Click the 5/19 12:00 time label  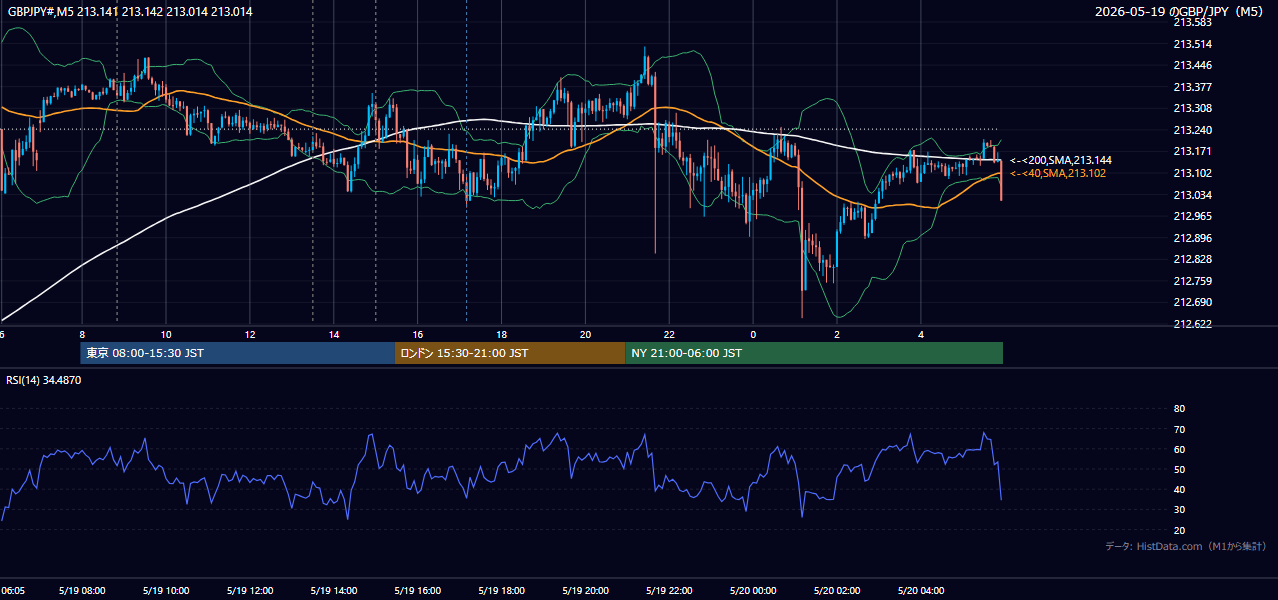click(251, 591)
